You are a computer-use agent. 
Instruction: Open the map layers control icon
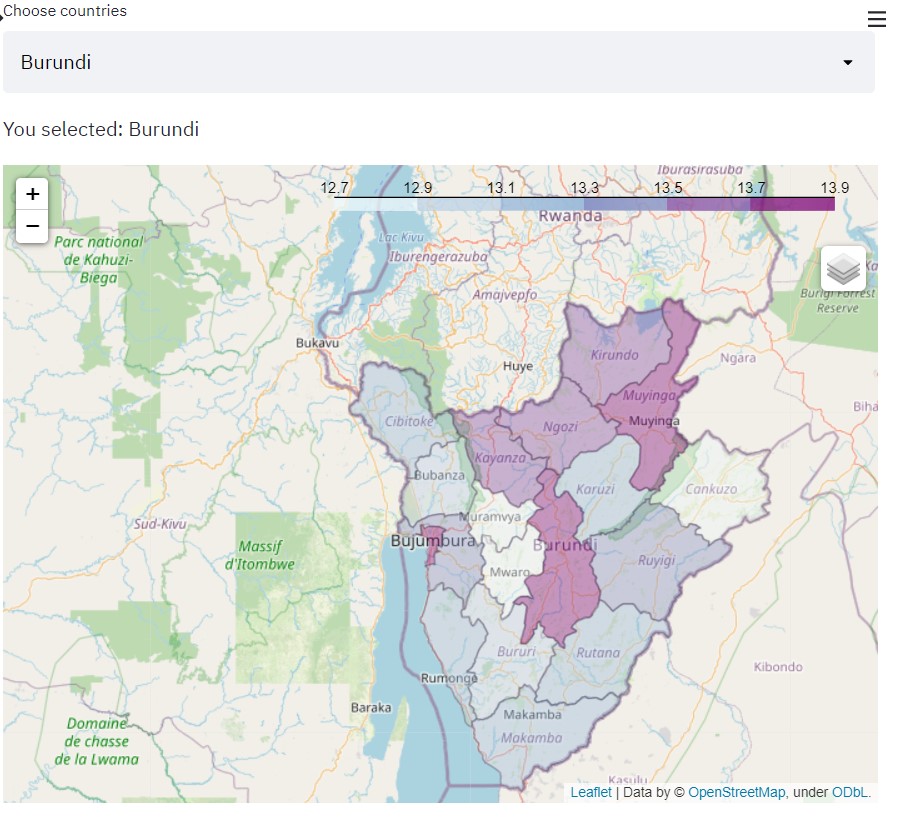click(843, 268)
